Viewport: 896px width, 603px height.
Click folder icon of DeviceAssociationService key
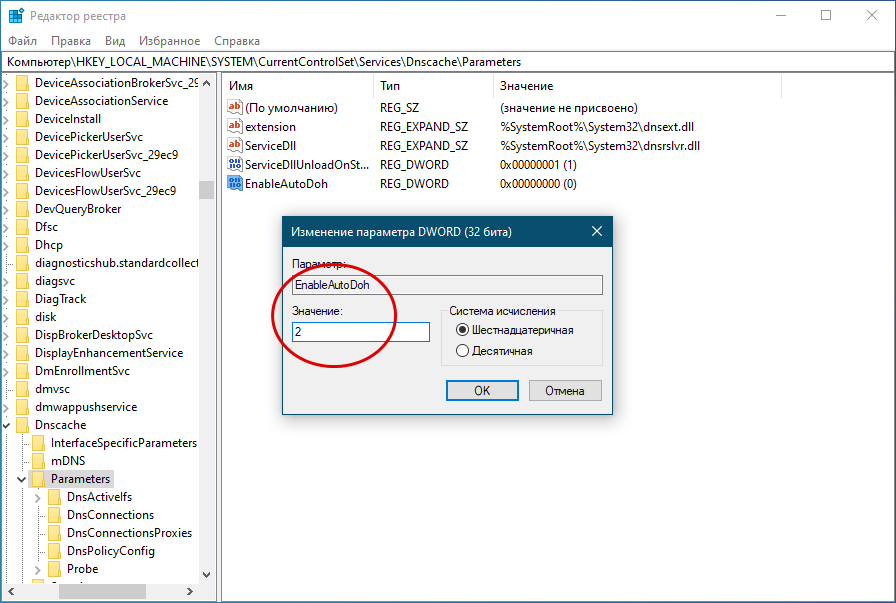[23, 101]
